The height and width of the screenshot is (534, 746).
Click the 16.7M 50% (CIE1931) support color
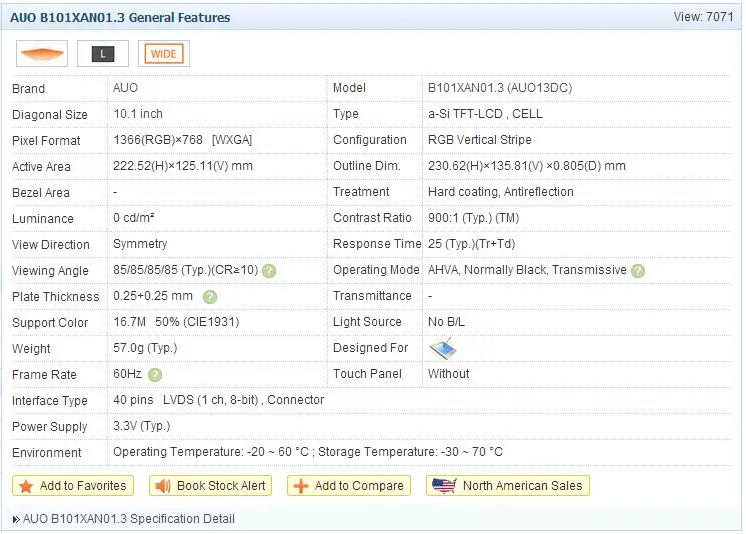click(x=176, y=322)
